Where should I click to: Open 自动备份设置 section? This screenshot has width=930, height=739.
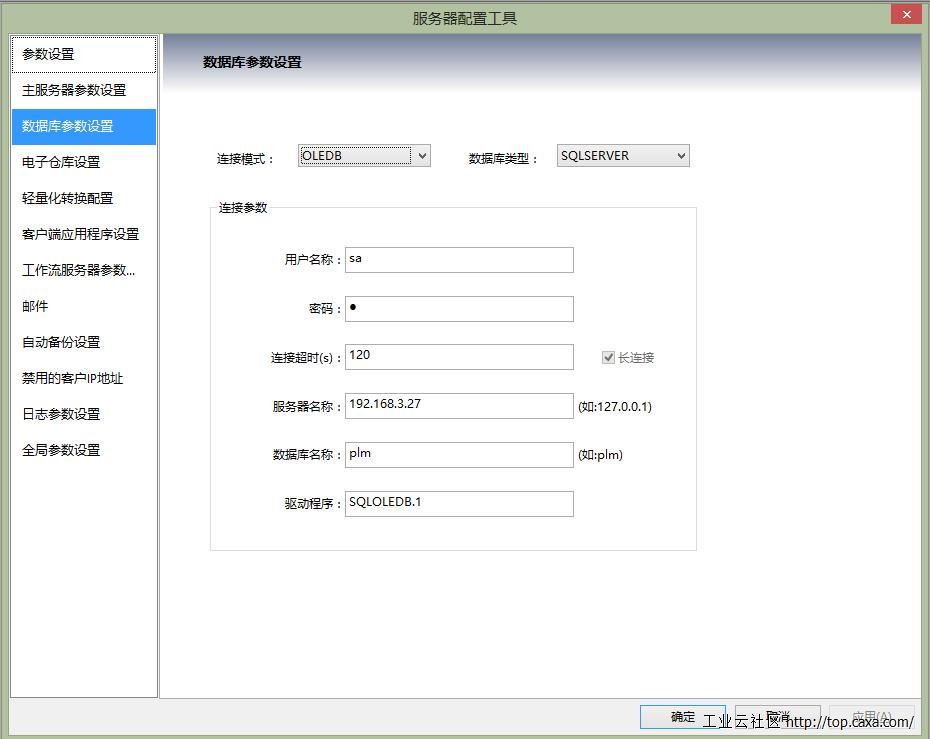pos(84,342)
